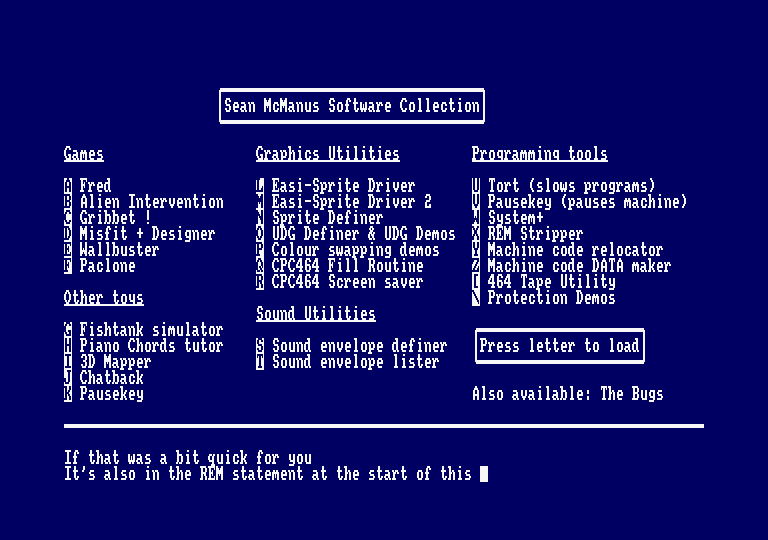Pick Colour swapping demos
Viewport: 768px width, 540px height.
coord(355,250)
